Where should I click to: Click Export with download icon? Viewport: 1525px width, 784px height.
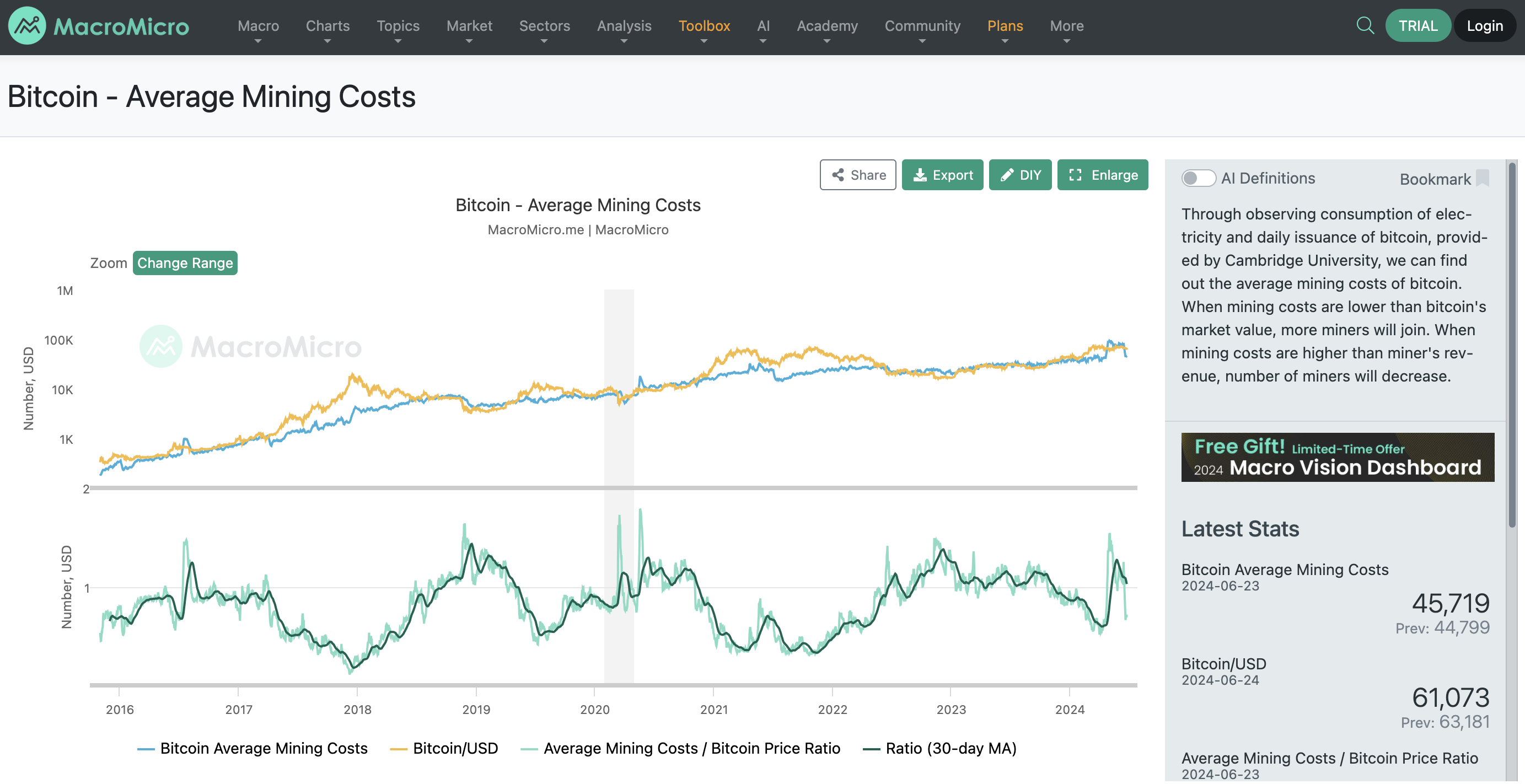click(942, 175)
